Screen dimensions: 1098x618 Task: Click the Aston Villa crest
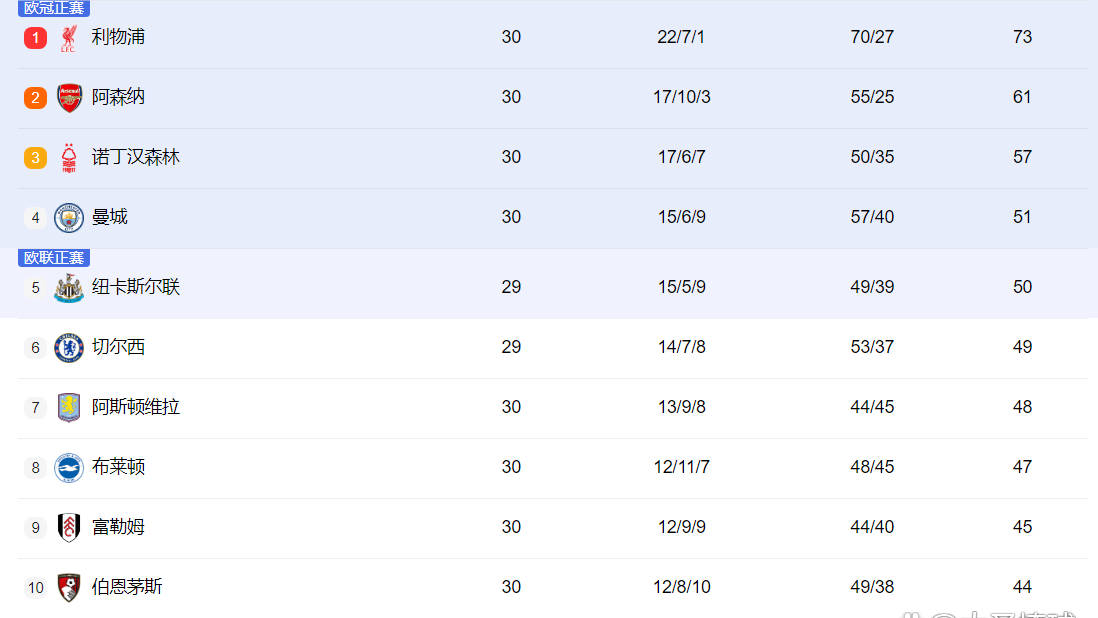(x=69, y=408)
